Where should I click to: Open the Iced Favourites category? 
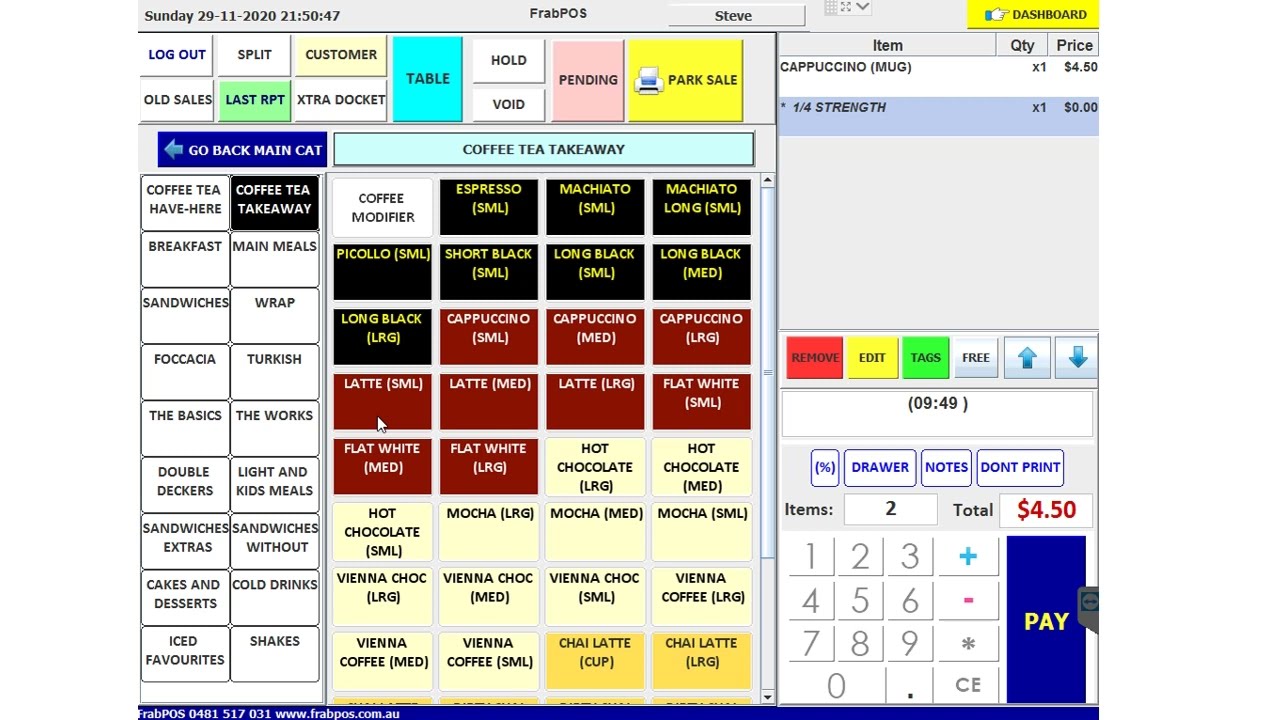click(x=185, y=653)
